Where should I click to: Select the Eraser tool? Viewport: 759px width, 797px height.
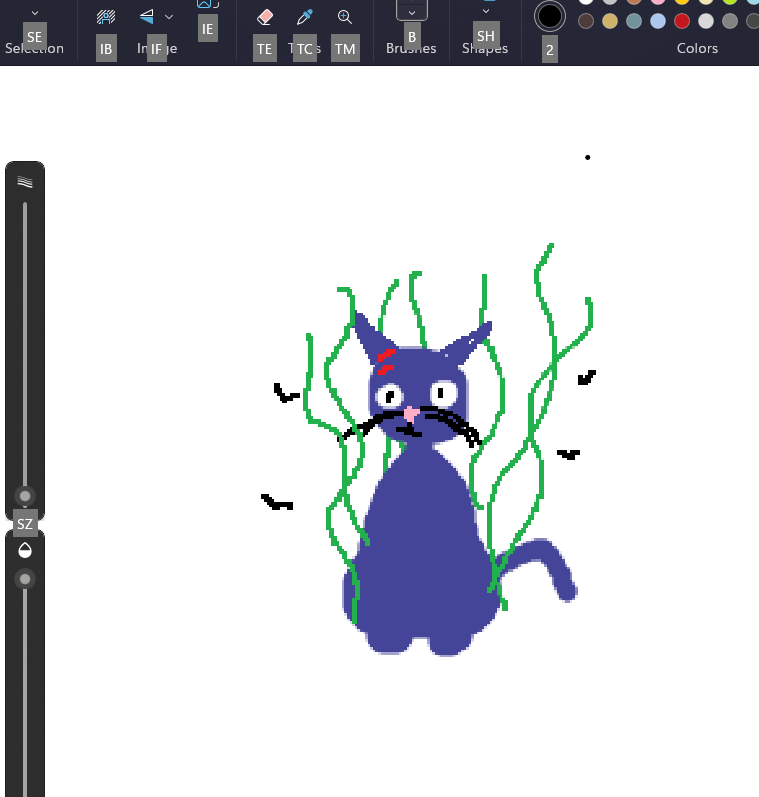tap(265, 17)
